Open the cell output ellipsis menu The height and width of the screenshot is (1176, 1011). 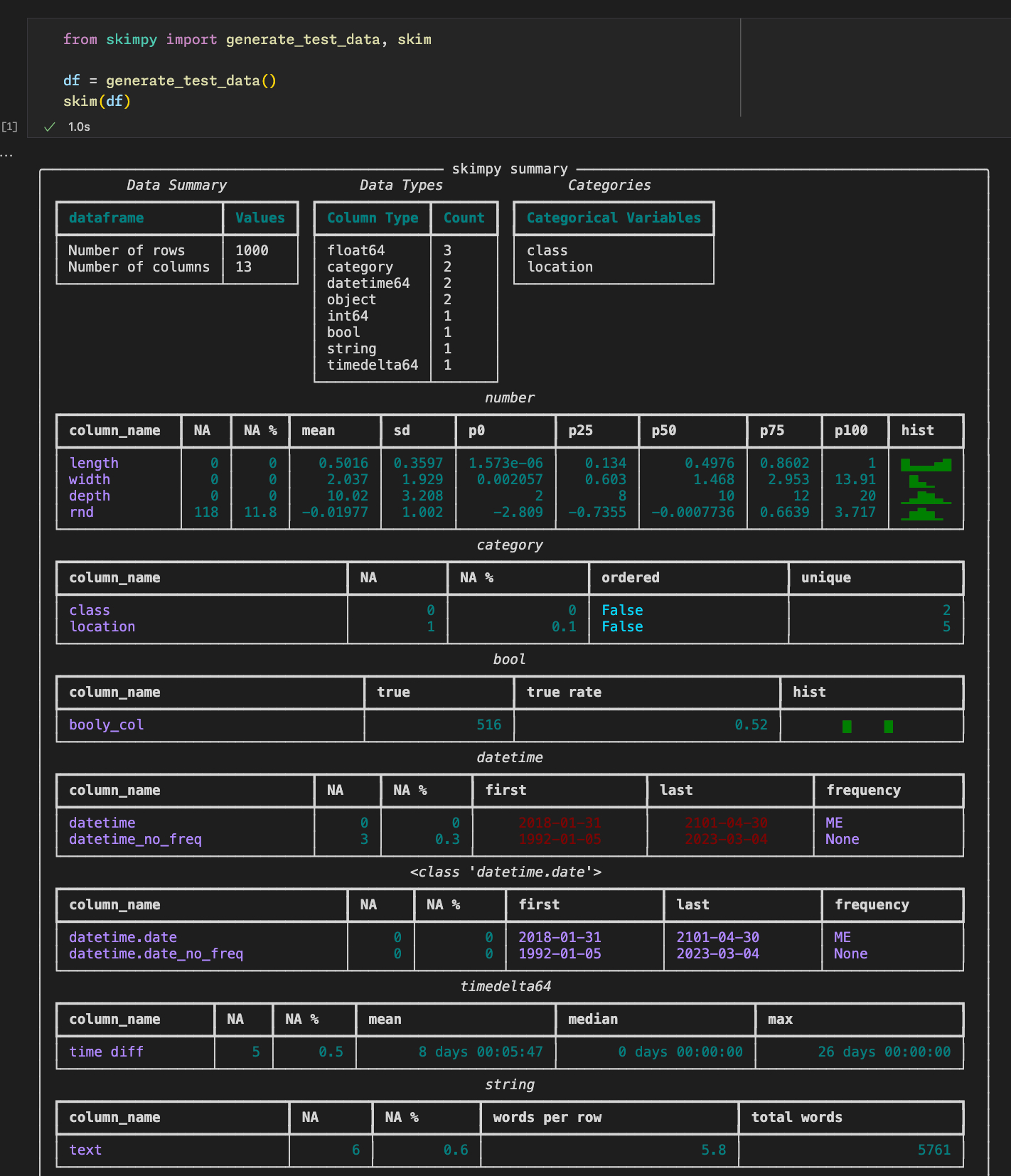6,155
